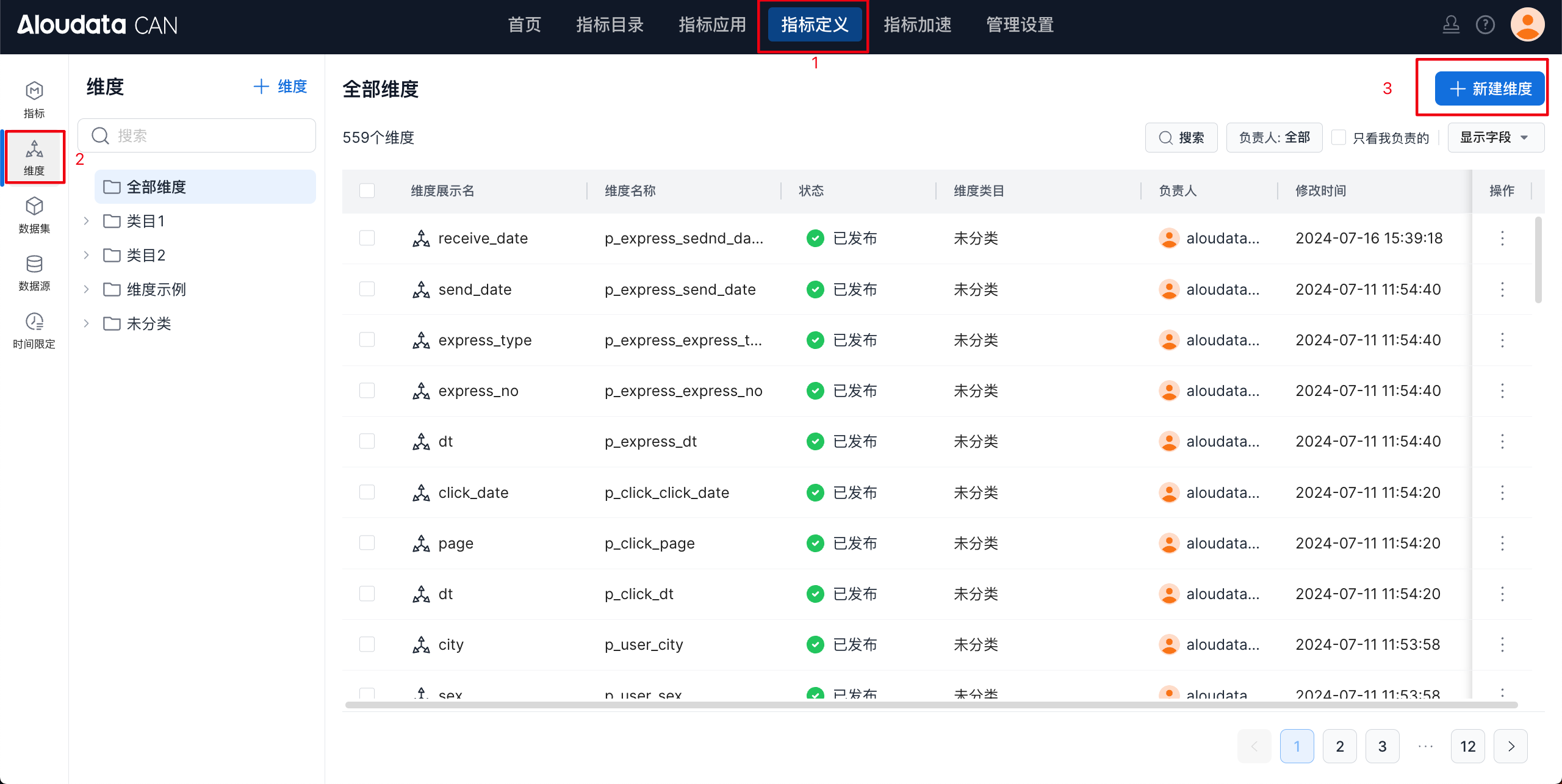Switch to the 指标目录 tab

(x=610, y=25)
